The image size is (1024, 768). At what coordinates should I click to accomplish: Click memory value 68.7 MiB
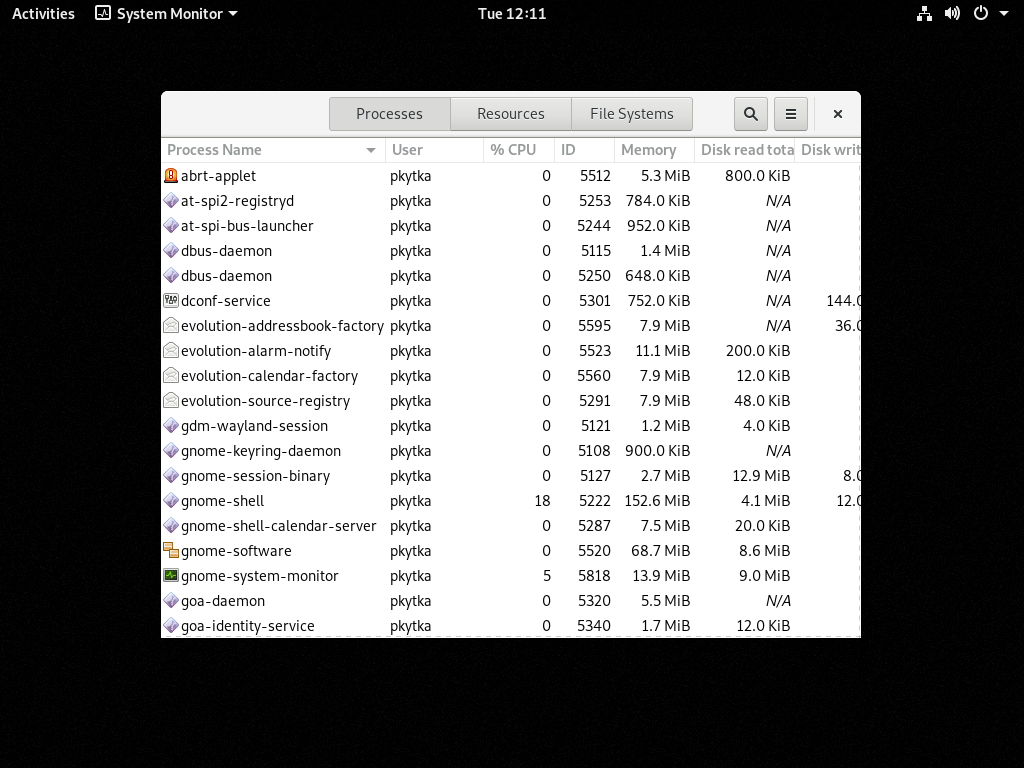click(660, 551)
